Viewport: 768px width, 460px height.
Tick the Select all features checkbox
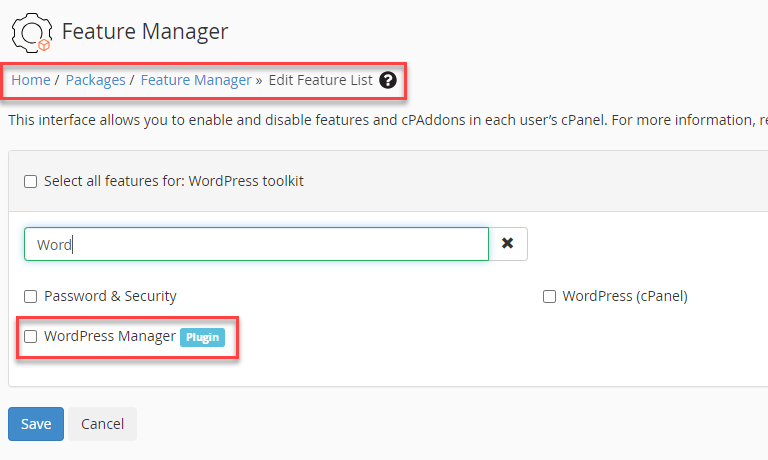pos(30,182)
